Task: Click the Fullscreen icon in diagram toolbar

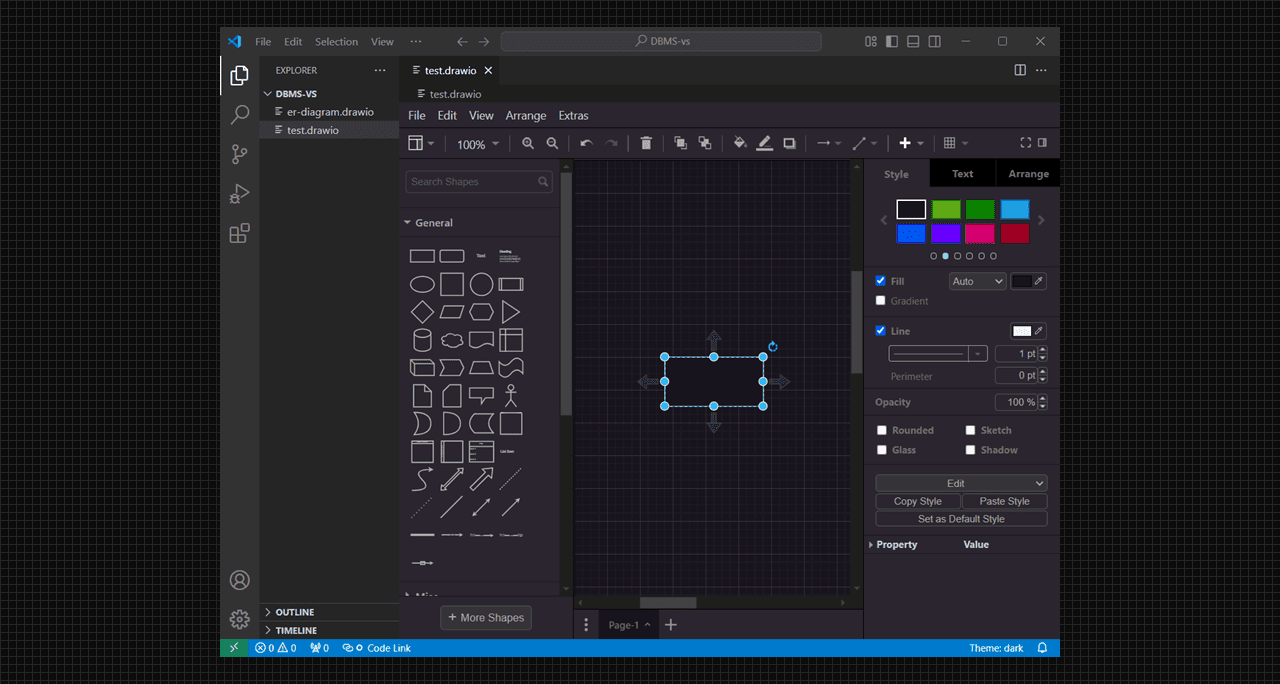Action: [1025, 143]
